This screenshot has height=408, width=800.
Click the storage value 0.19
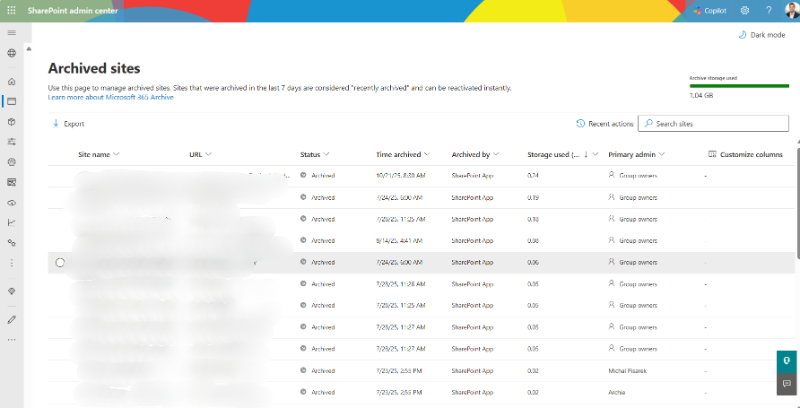pos(533,197)
